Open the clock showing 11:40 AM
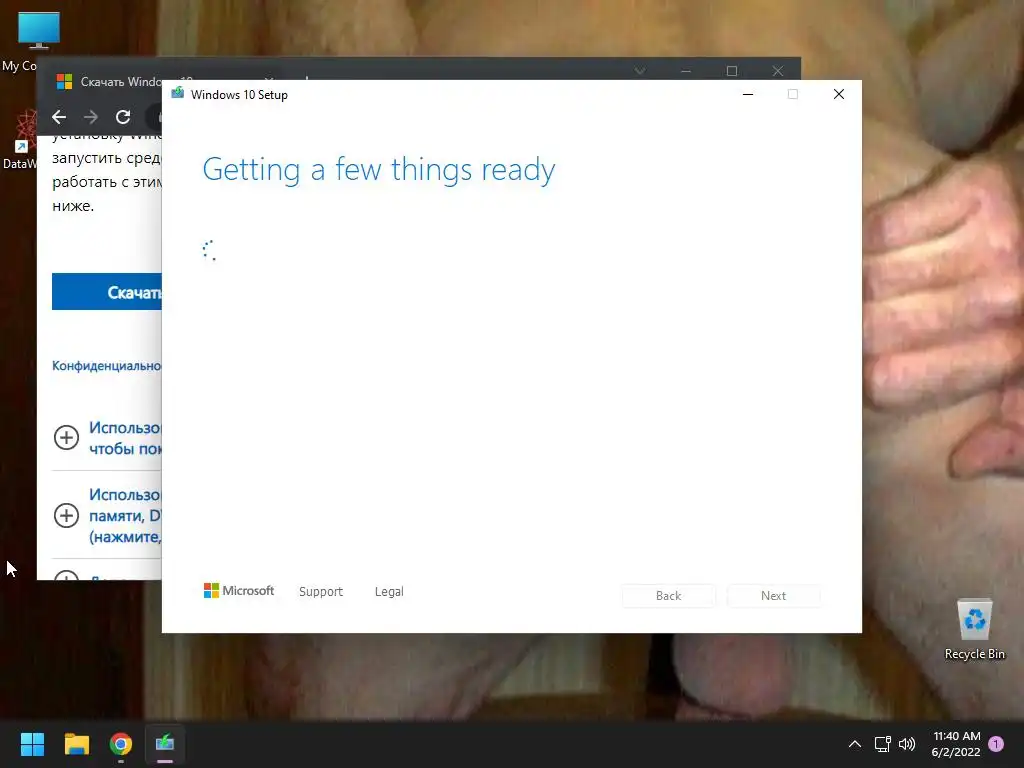Image resolution: width=1024 pixels, height=768 pixels. pos(956,744)
